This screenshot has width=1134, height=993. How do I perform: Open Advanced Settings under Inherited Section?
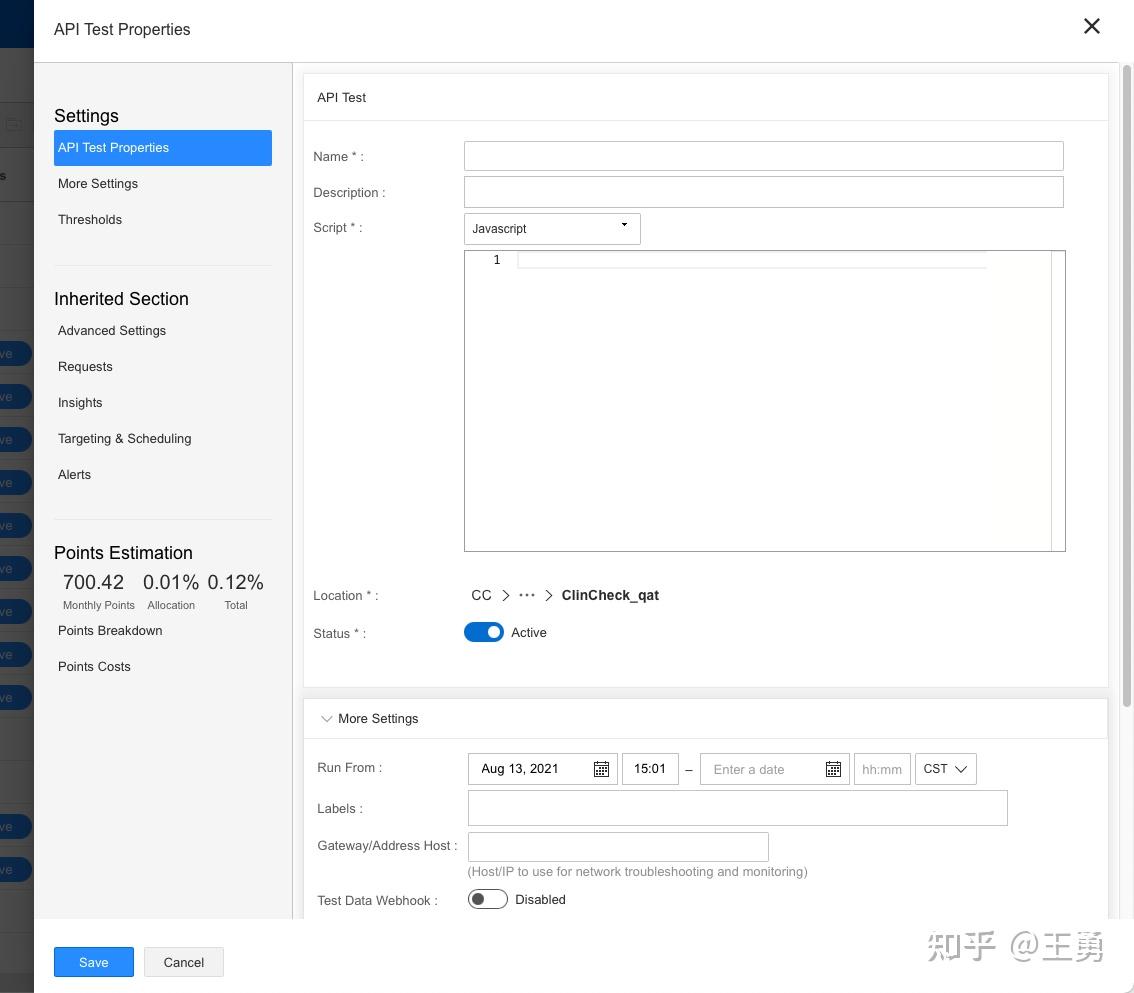111,330
